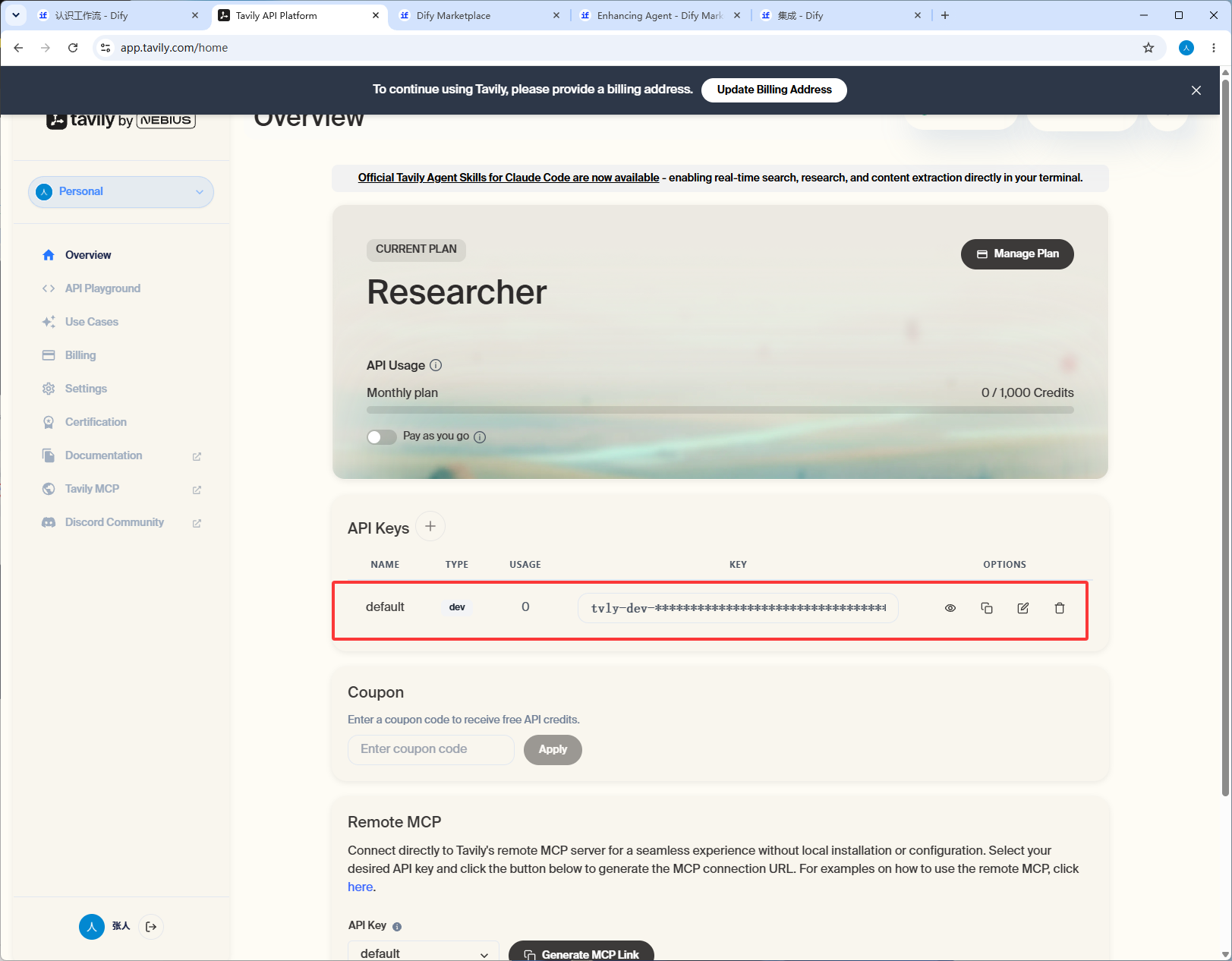
Task: Open a new browser tab
Action: tap(945, 15)
